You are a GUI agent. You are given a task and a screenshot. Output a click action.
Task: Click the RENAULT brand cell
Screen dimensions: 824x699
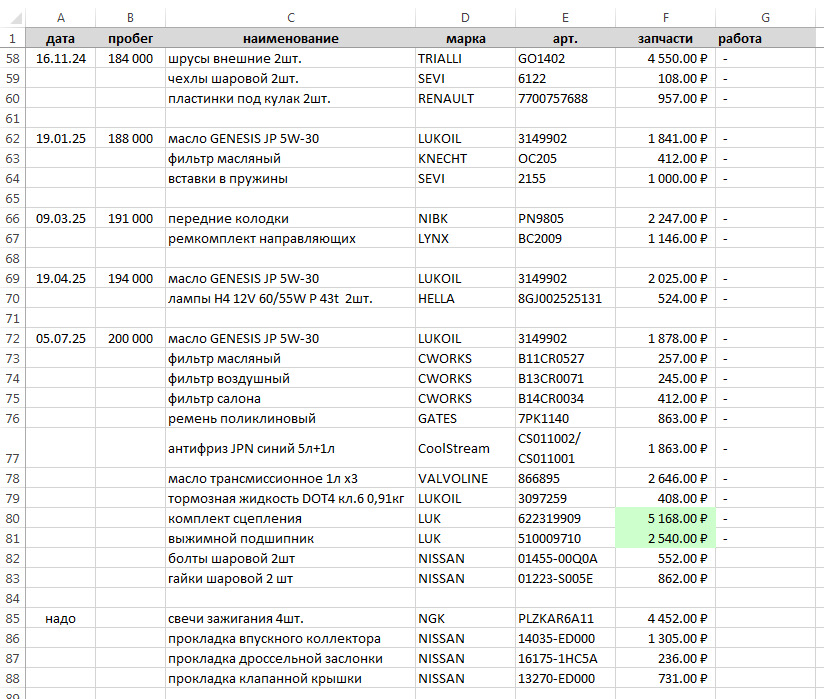[465, 98]
